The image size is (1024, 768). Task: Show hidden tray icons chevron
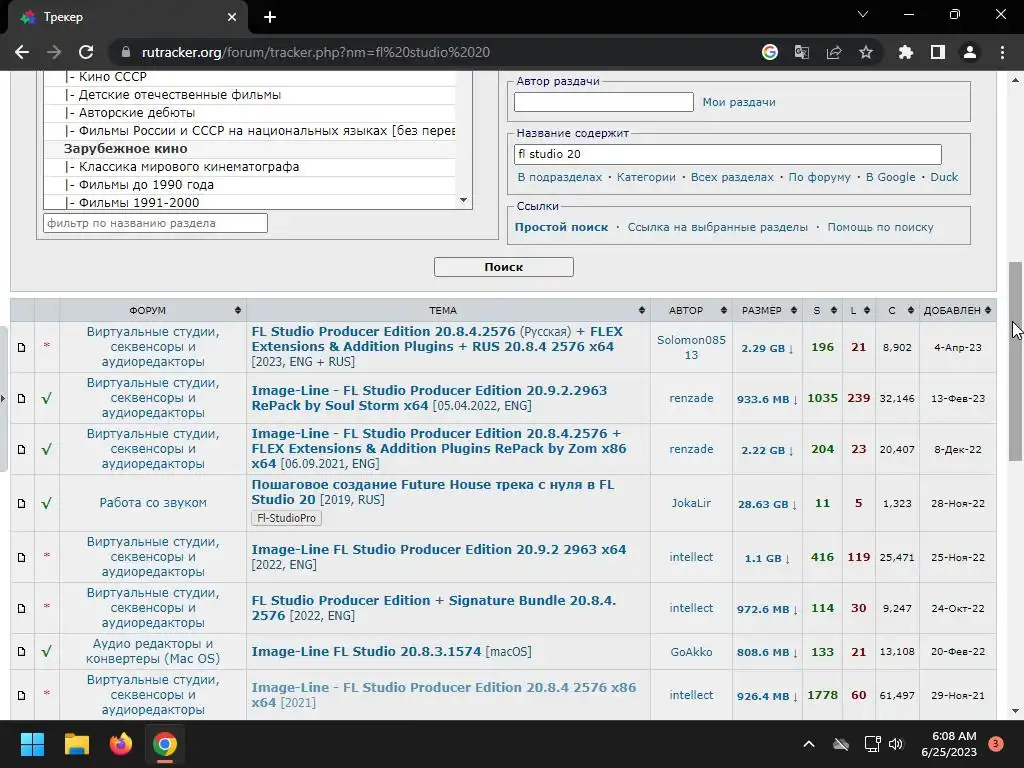click(808, 744)
